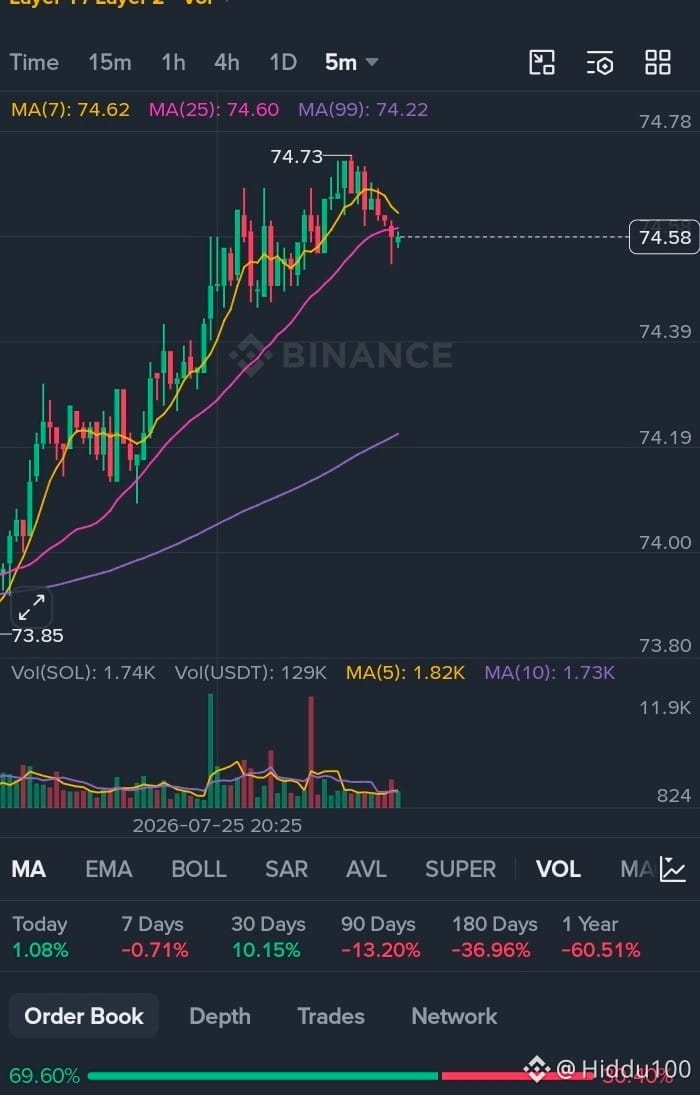Screen dimensions: 700x1095
Task: Open the multi-chart grid layout icon
Action: (657, 62)
